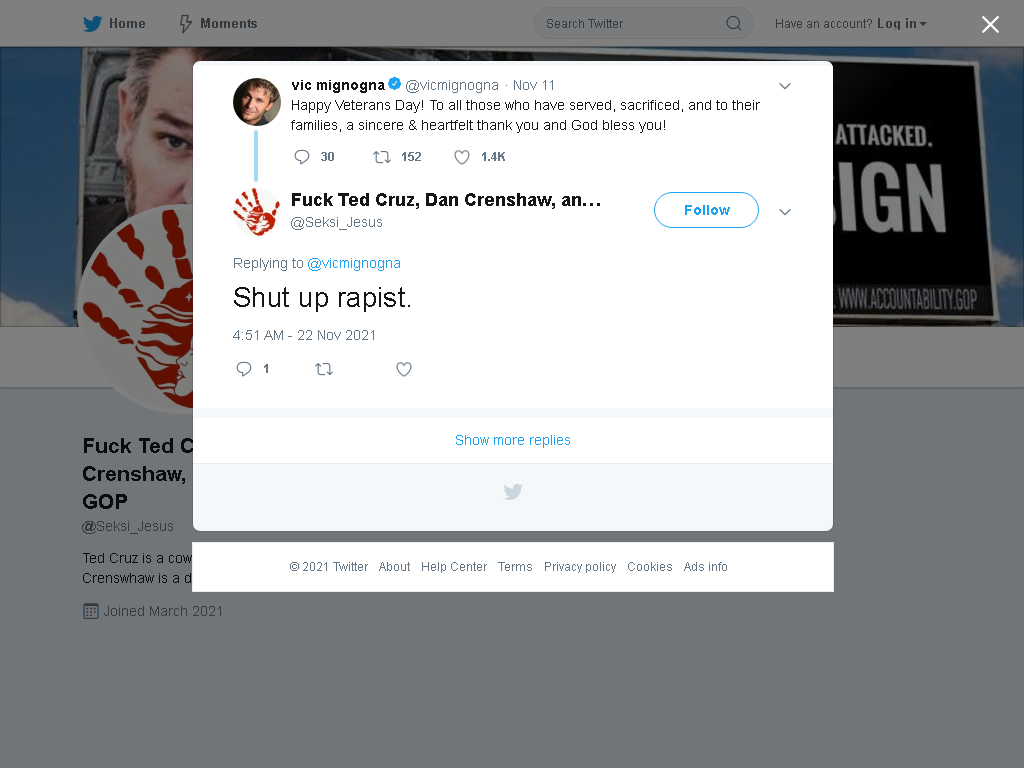Open the @vicmignogna mention link
The height and width of the screenshot is (768, 1024).
coord(354,263)
